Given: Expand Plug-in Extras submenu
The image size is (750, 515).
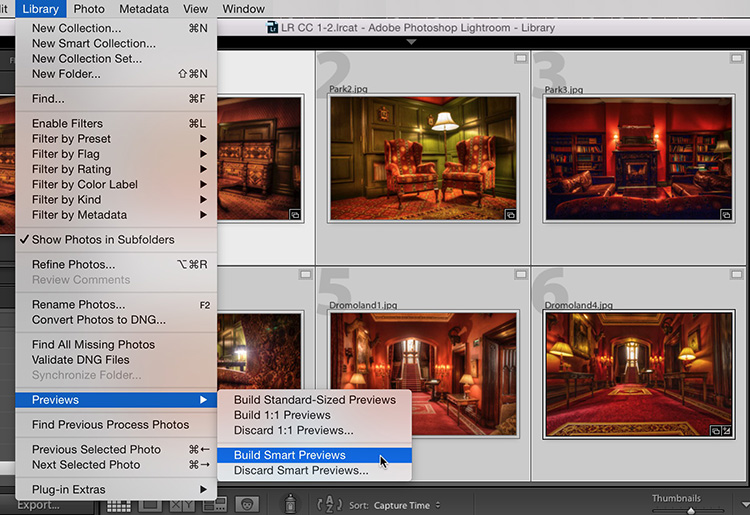Looking at the screenshot, I should pyautogui.click(x=116, y=490).
